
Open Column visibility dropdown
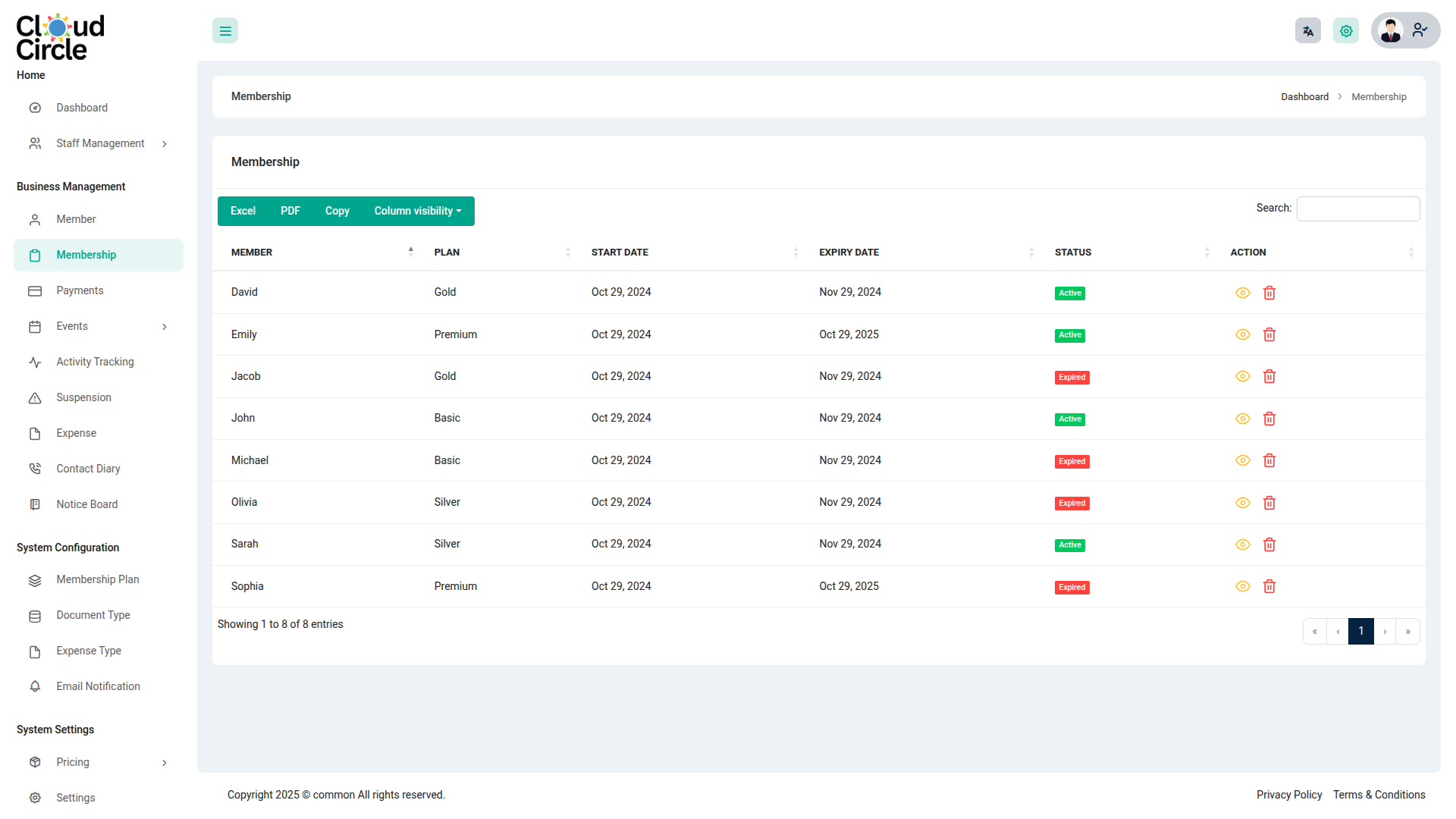coord(418,211)
